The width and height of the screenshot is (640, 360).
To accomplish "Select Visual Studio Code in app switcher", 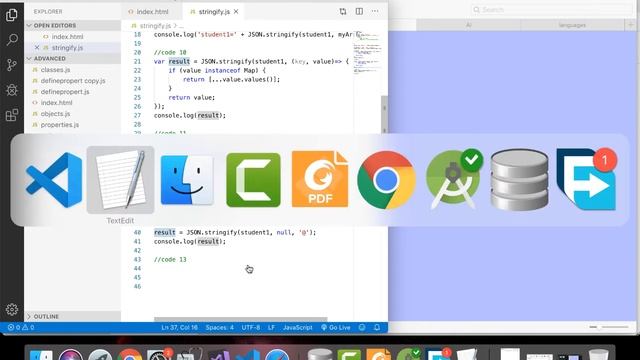I will point(54,180).
